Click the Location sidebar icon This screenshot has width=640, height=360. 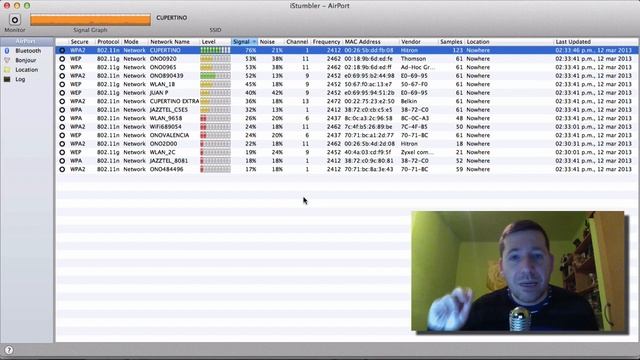(7, 70)
